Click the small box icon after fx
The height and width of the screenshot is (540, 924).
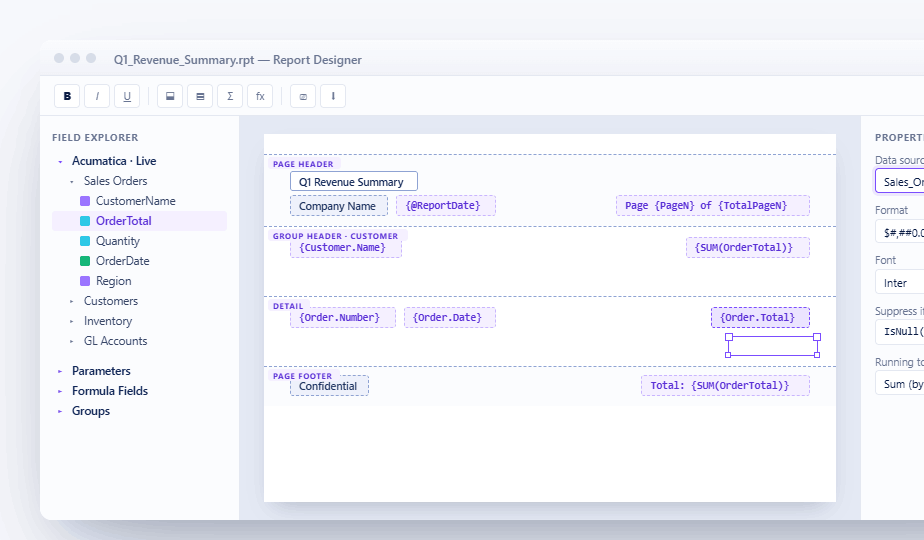coord(303,96)
